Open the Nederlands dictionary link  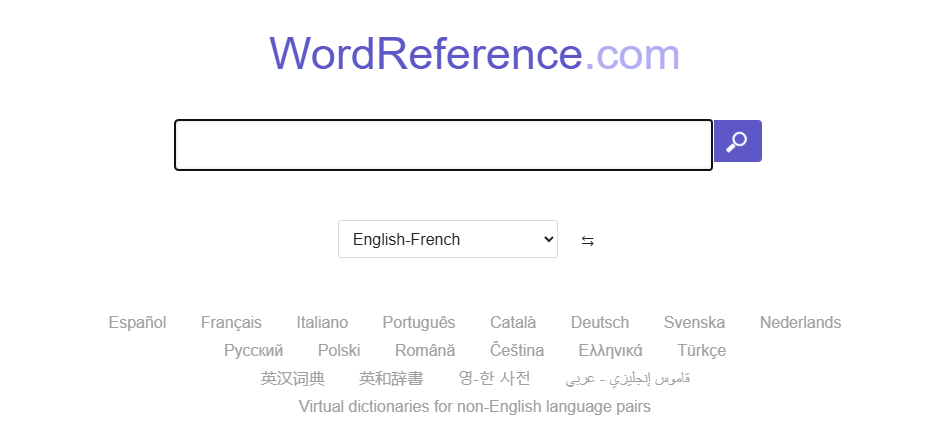800,322
